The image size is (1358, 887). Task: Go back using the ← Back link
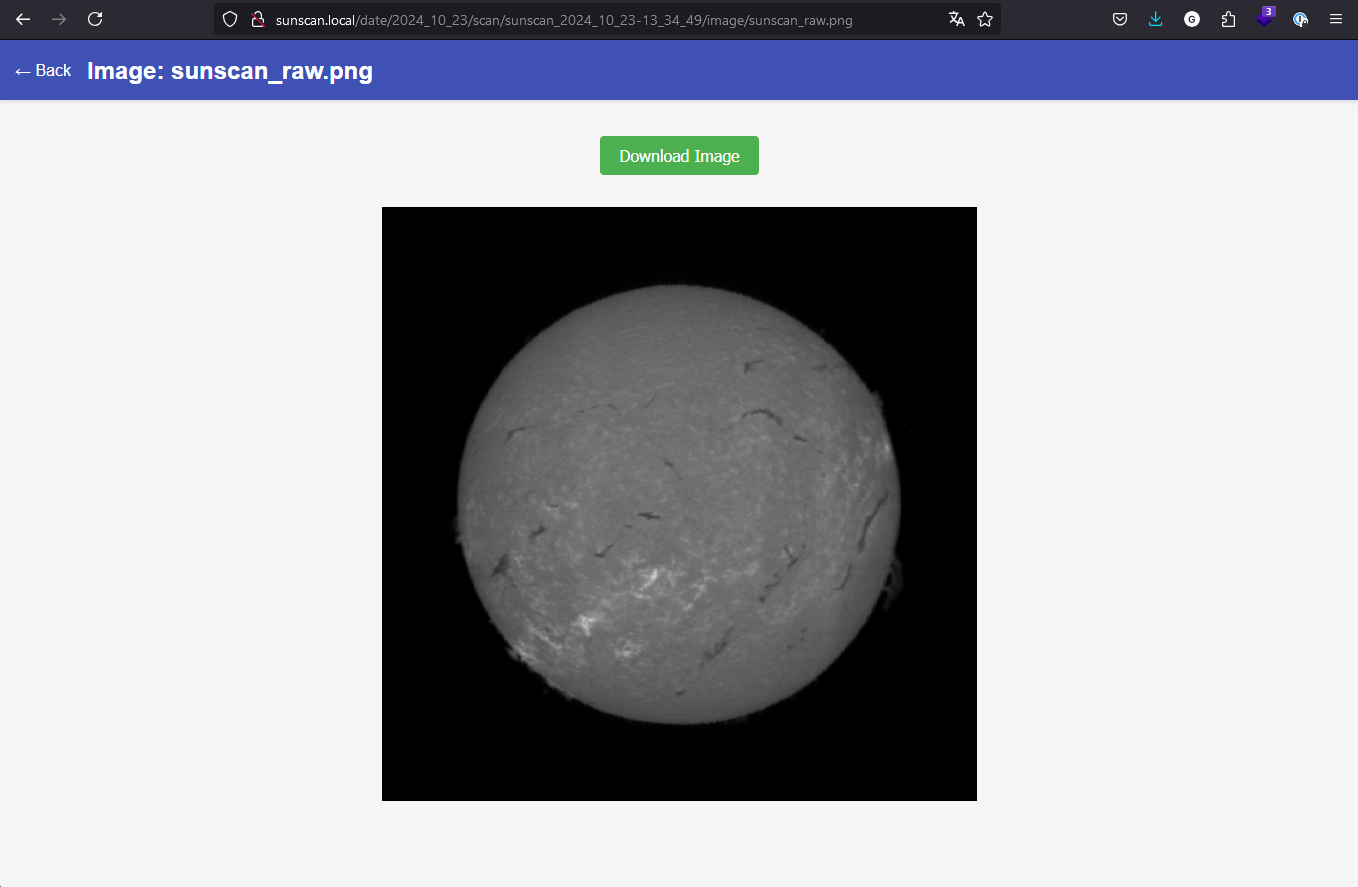(43, 71)
